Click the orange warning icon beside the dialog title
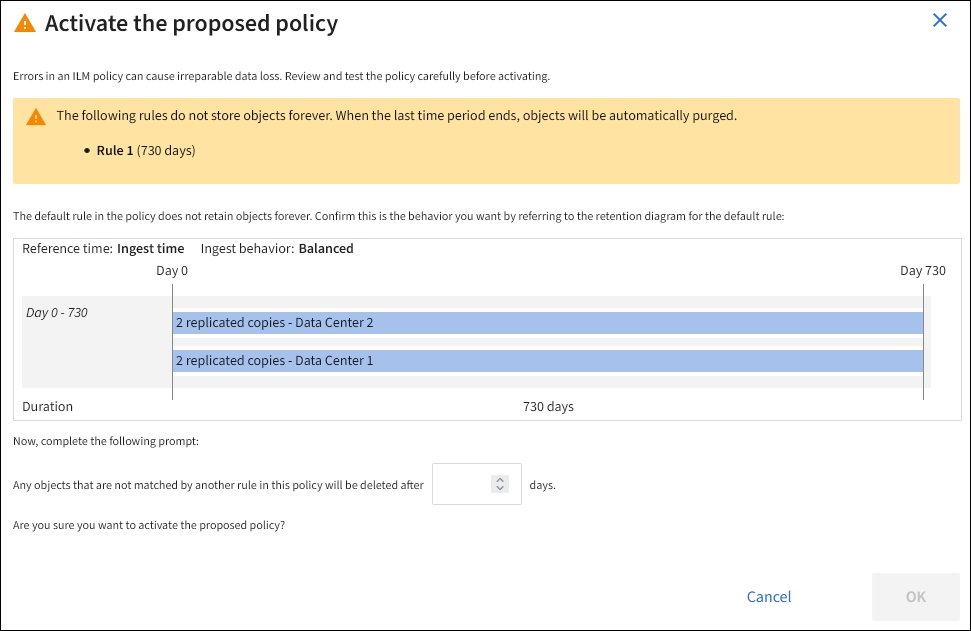The height and width of the screenshot is (631, 971). (25, 24)
